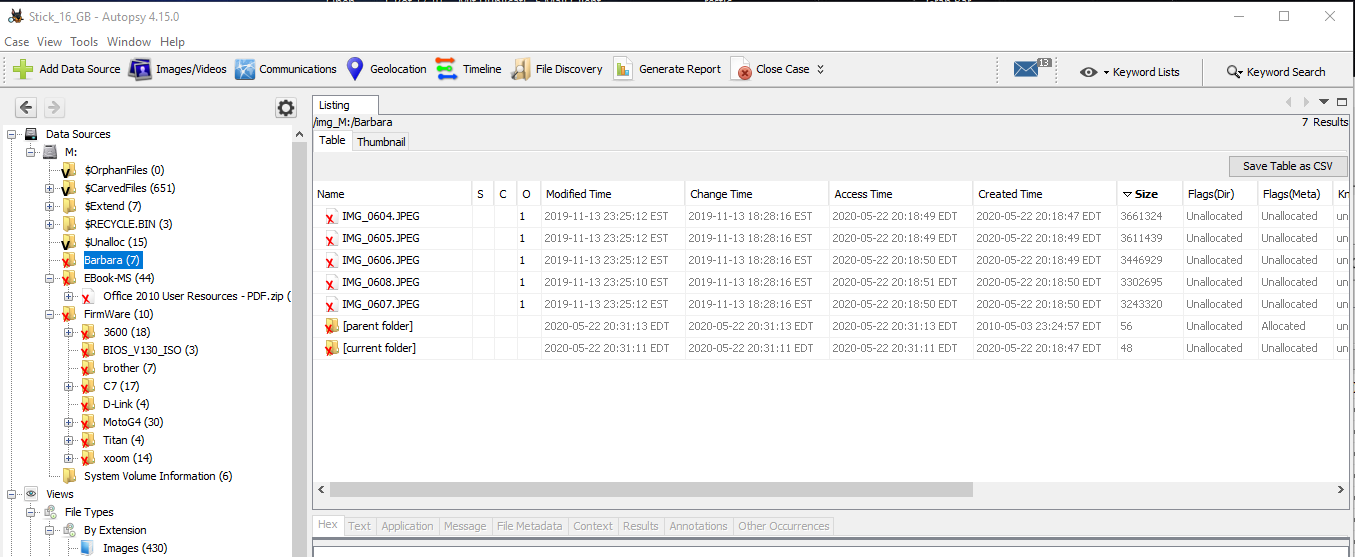The width and height of the screenshot is (1355, 557).
Task: Expand the $CarvedFiles folder
Action: point(50,188)
